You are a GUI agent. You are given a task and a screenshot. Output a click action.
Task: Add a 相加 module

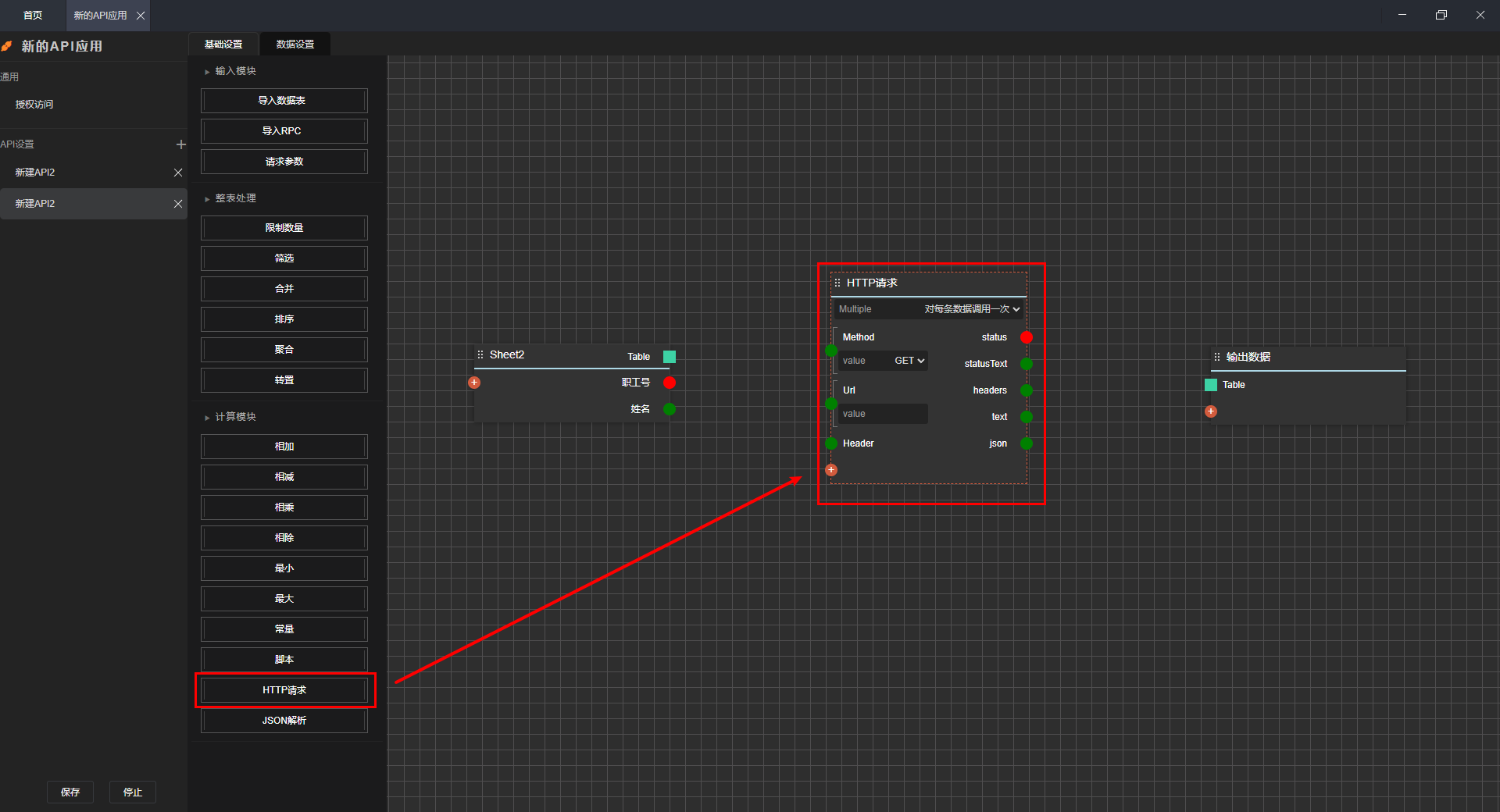pyautogui.click(x=284, y=447)
